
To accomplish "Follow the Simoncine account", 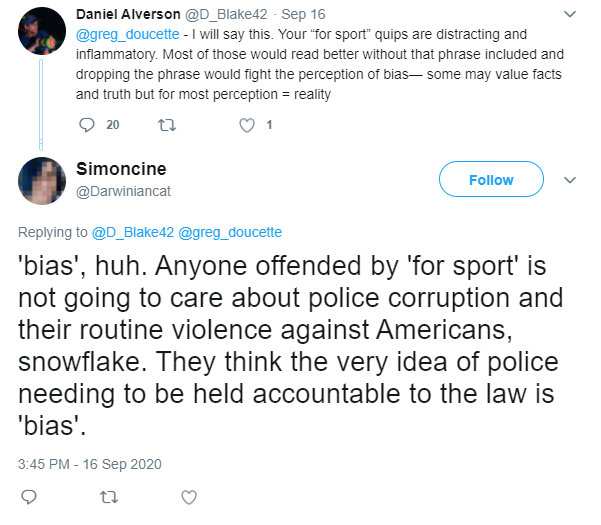I will (x=491, y=179).
